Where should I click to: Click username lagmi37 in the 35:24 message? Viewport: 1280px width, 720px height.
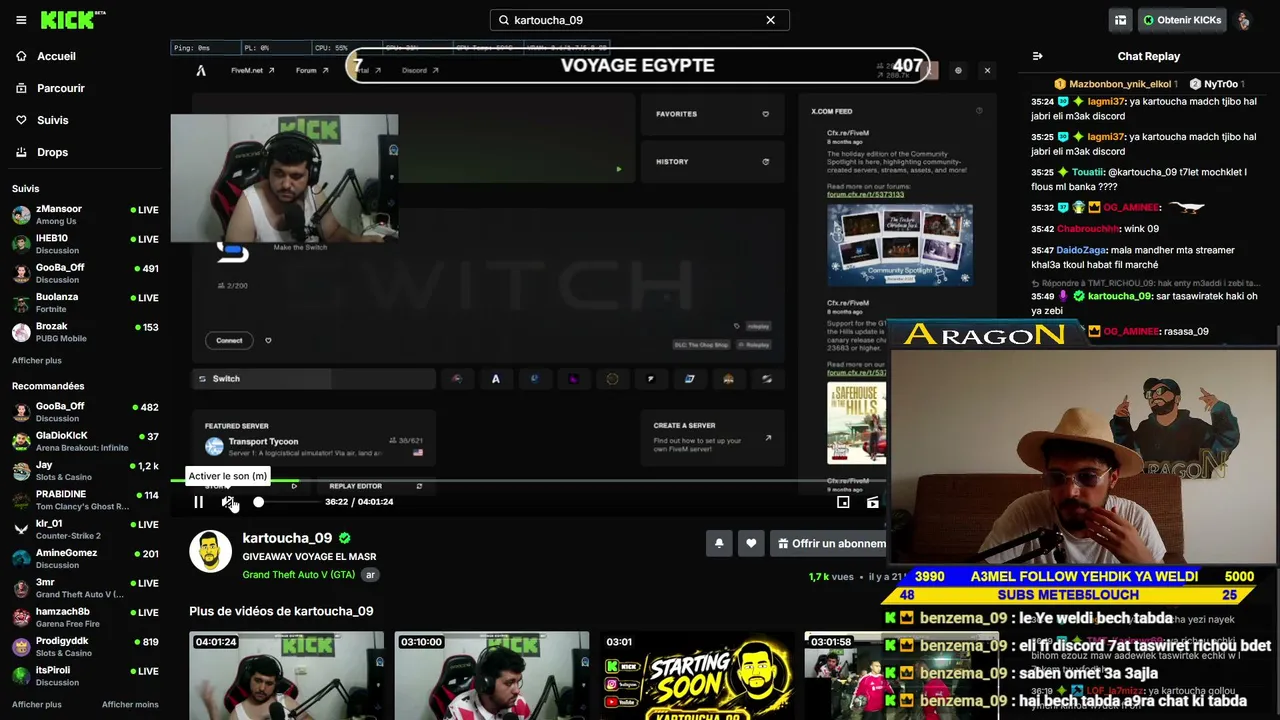click(1106, 101)
